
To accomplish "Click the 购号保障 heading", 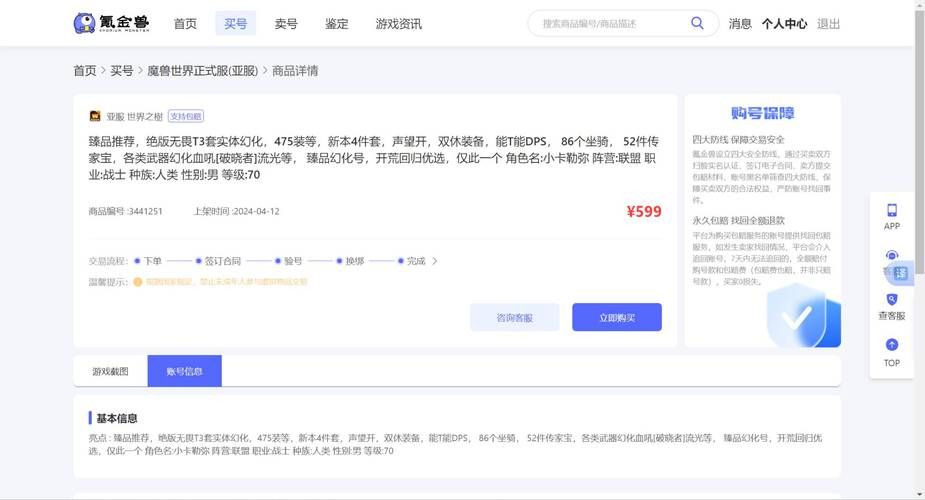I will tap(762, 113).
